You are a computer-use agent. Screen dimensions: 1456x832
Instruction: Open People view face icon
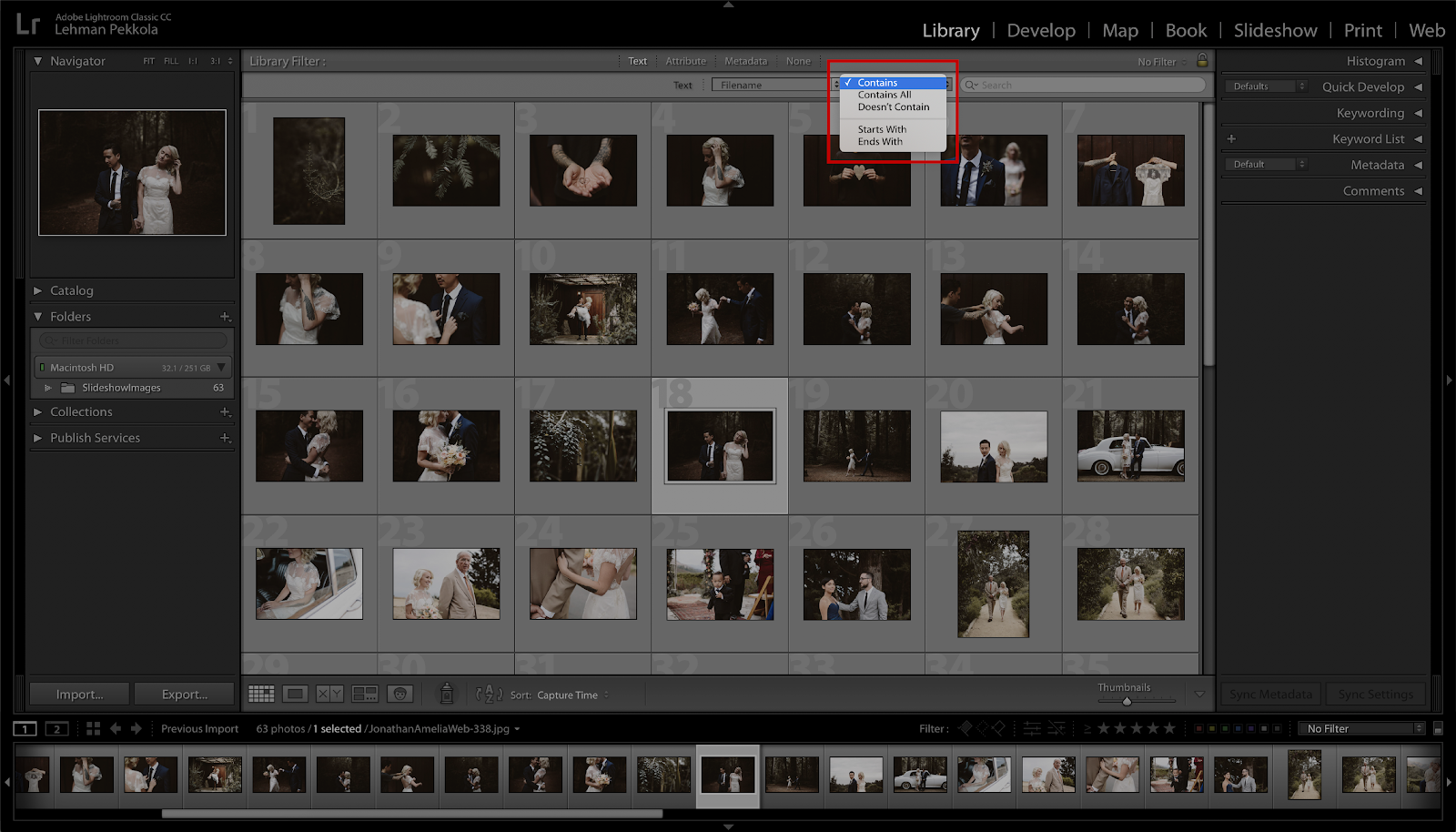click(399, 695)
